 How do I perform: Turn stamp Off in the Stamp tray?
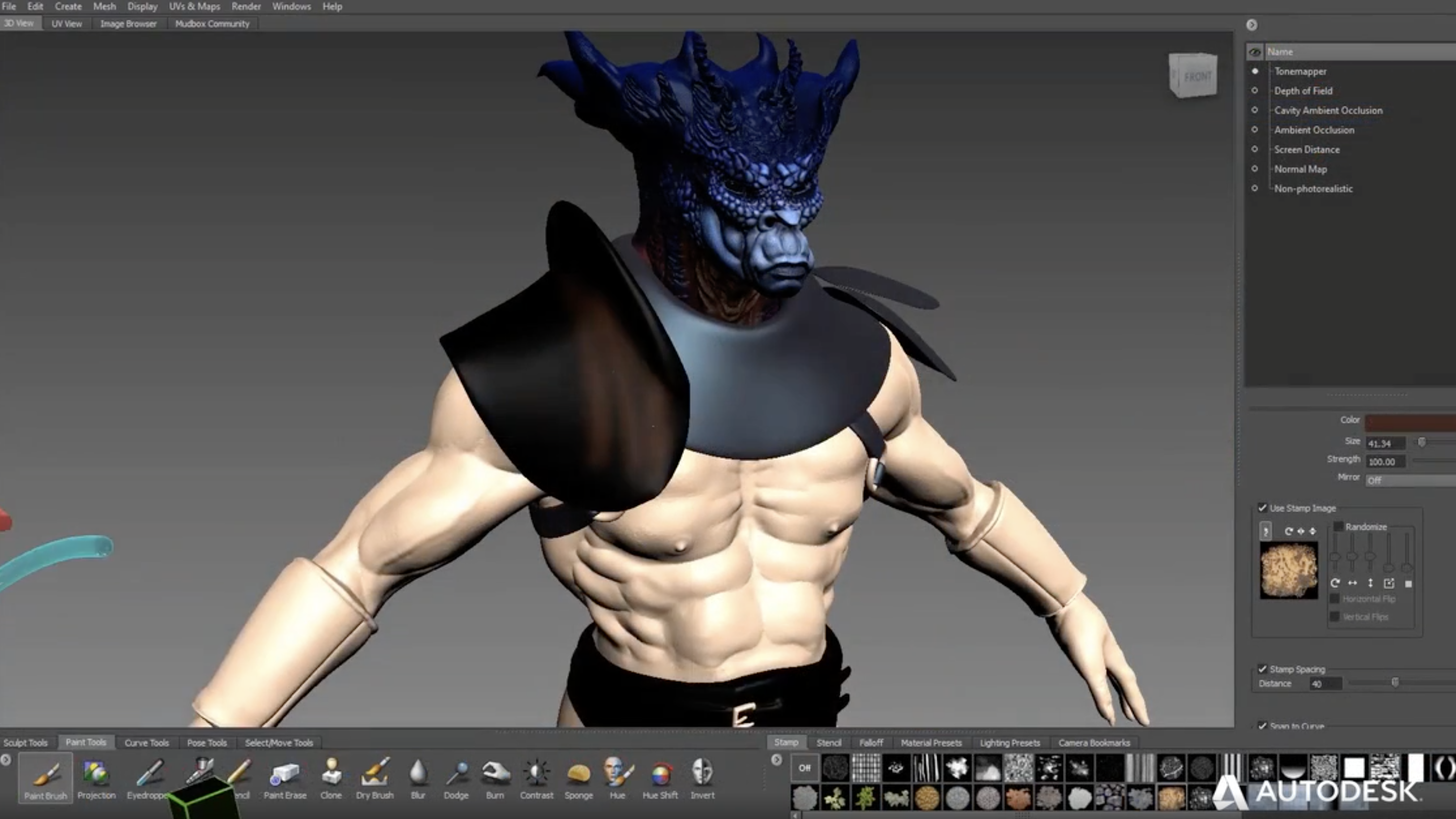click(804, 768)
